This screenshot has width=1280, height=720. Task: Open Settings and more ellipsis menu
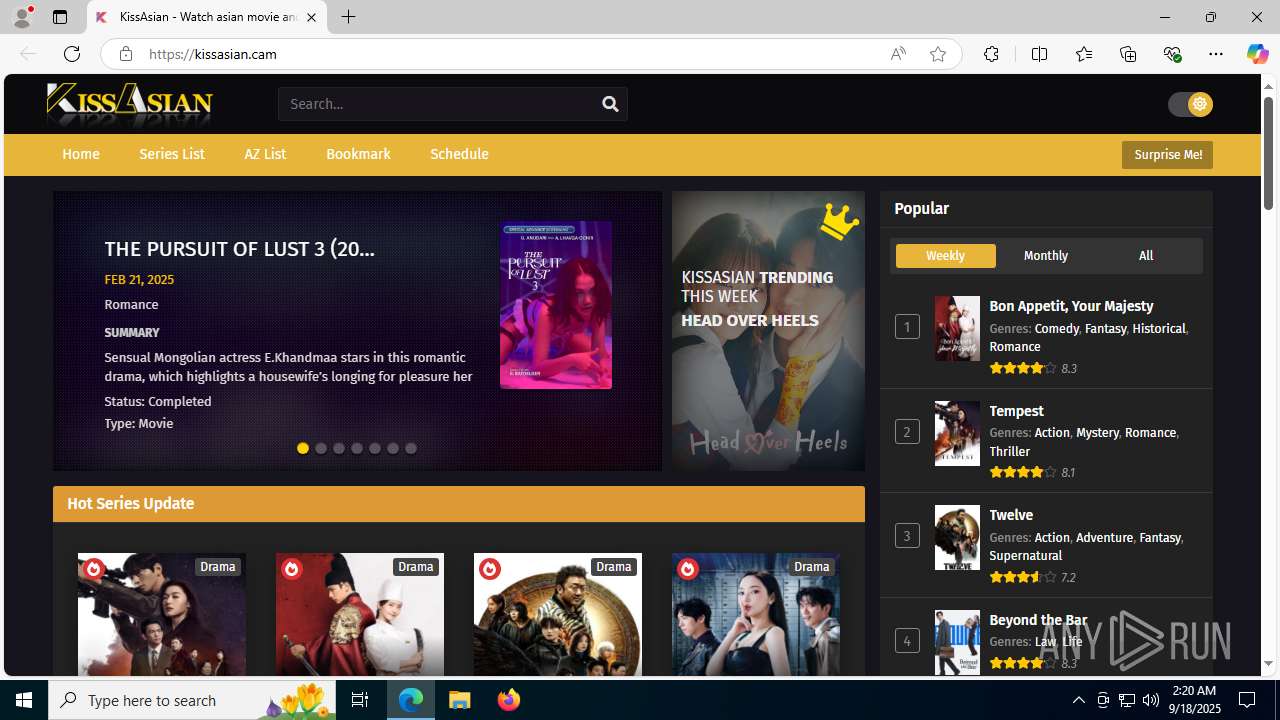[x=1216, y=54]
